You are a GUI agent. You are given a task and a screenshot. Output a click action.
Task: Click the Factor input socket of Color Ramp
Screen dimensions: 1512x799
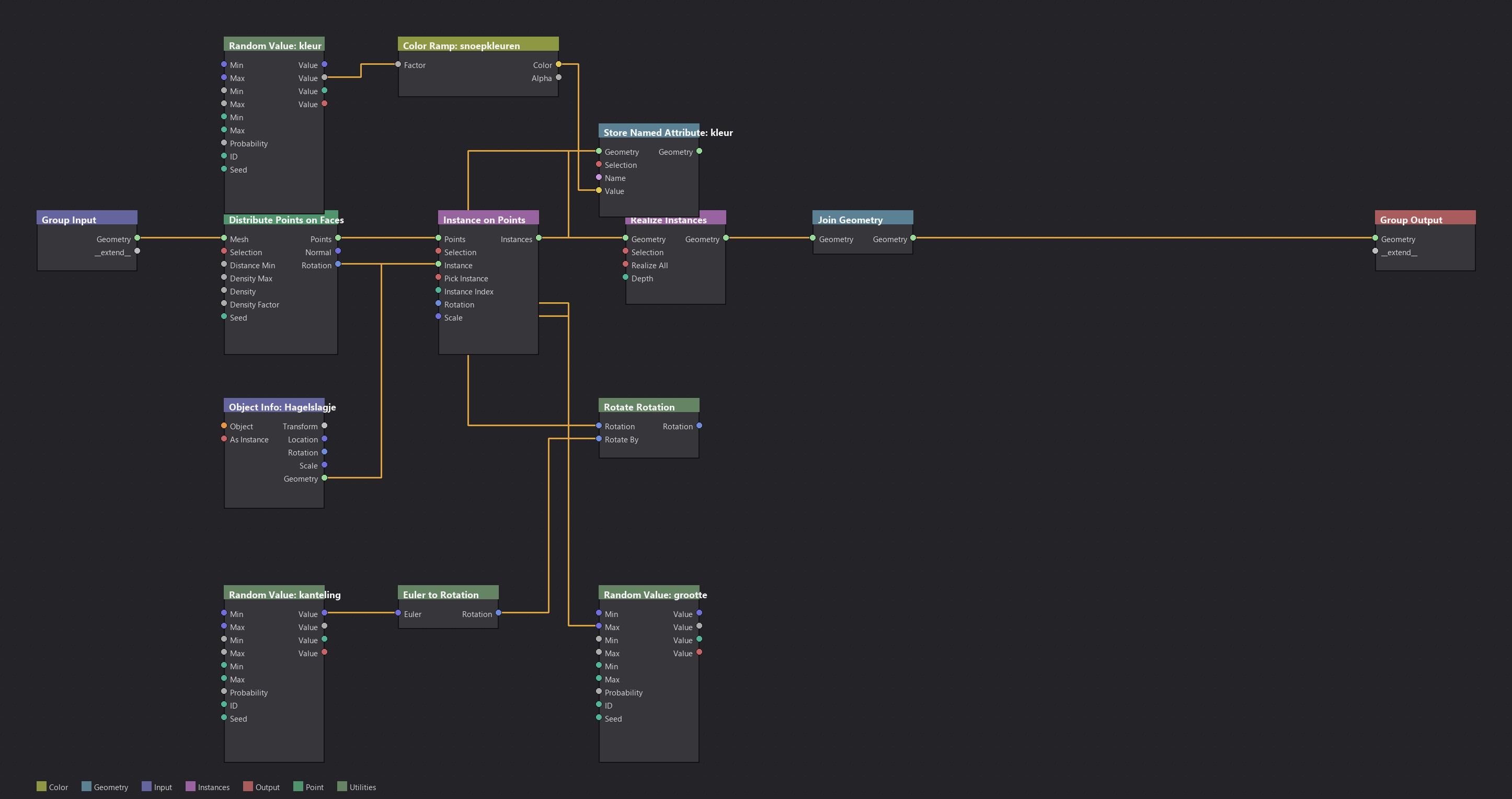[398, 64]
